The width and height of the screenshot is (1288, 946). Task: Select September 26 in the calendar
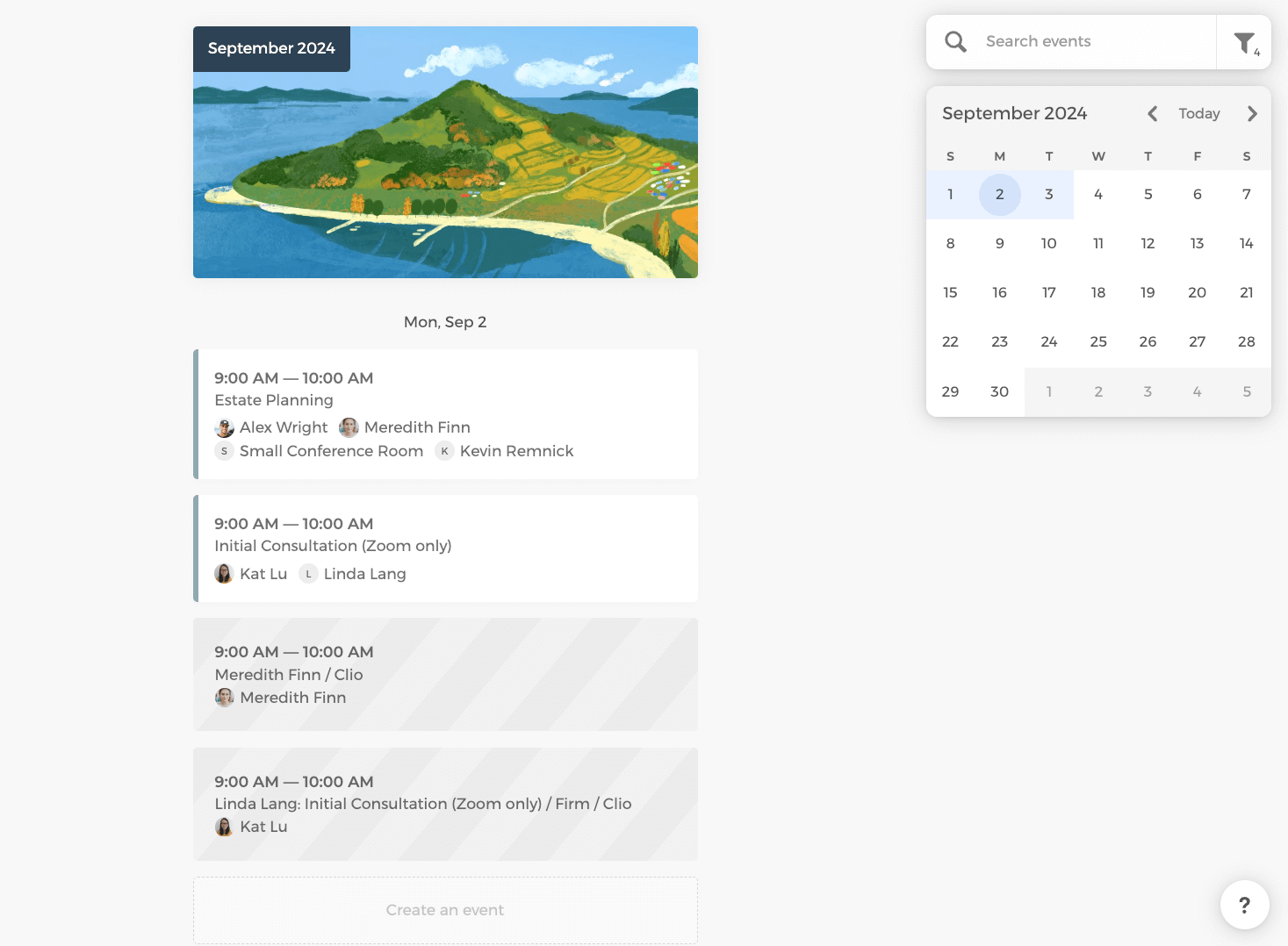tap(1148, 341)
